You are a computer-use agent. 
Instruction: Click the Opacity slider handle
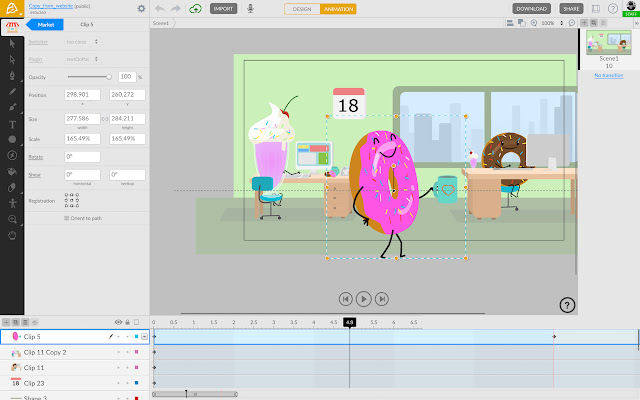(x=109, y=76)
